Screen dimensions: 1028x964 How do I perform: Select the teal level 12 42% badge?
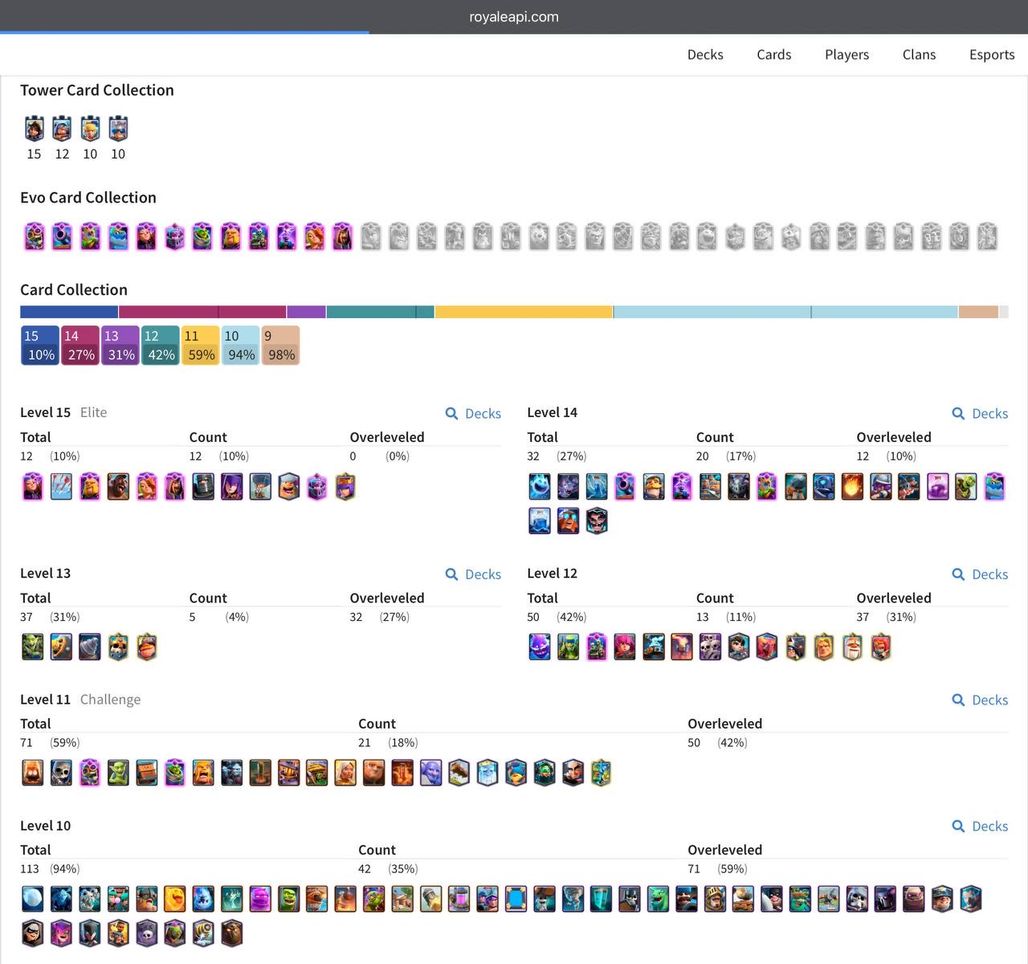click(161, 345)
